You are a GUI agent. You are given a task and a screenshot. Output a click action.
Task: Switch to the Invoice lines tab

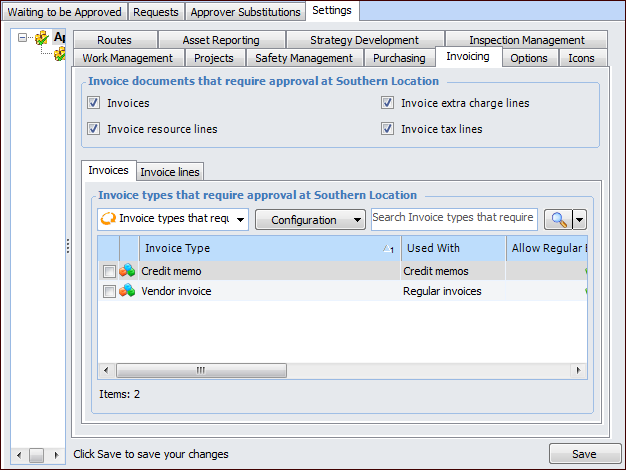pos(170,172)
